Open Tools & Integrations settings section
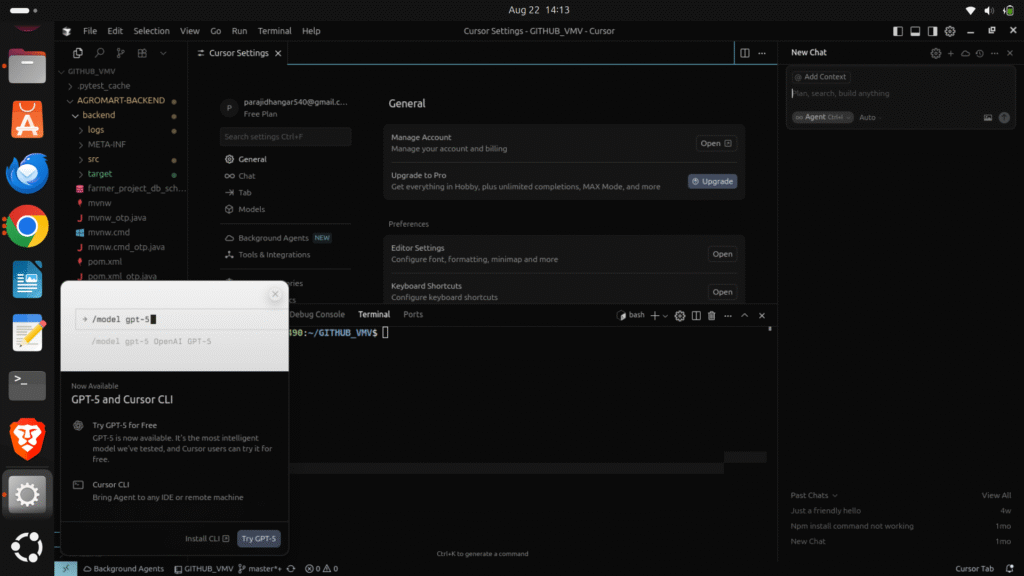 coord(274,255)
